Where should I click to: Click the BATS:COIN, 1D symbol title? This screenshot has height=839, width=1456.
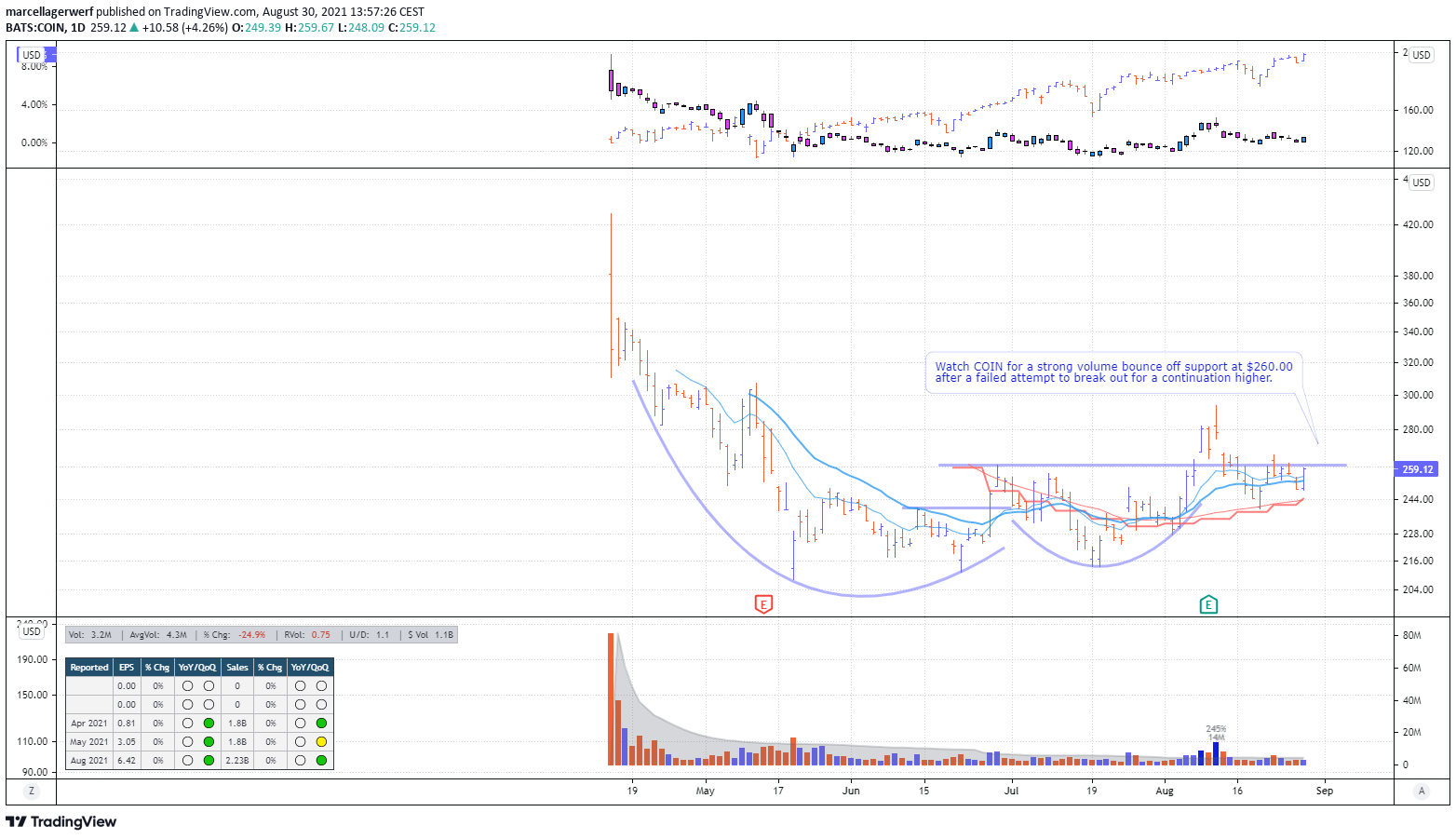click(x=46, y=27)
